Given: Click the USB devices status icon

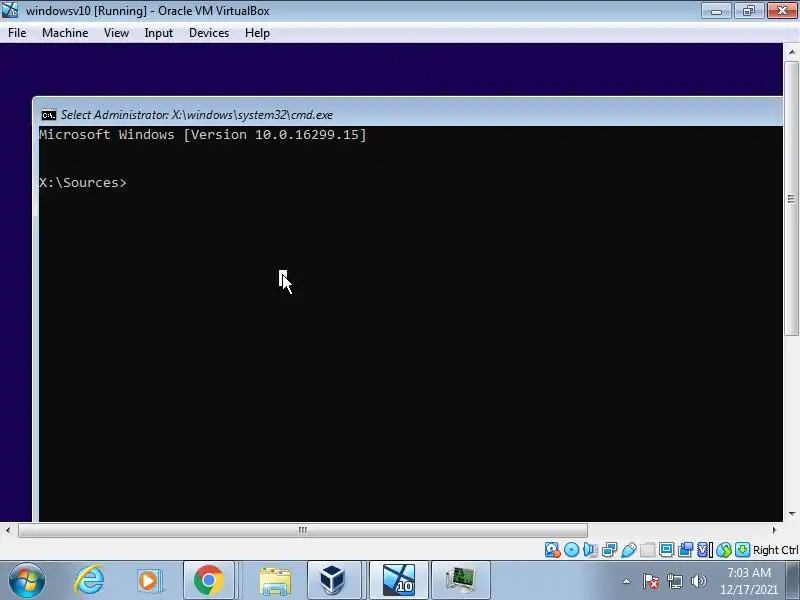Looking at the screenshot, I should [629, 549].
